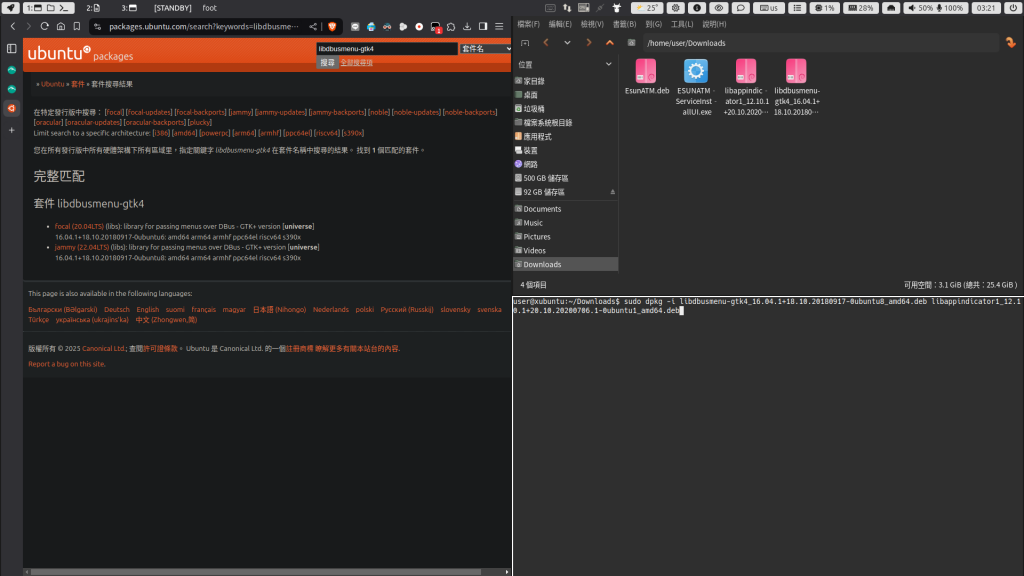Open the 檔案(F) menu in file manager
Image resolution: width=1024 pixels, height=576 pixels.
click(528, 24)
